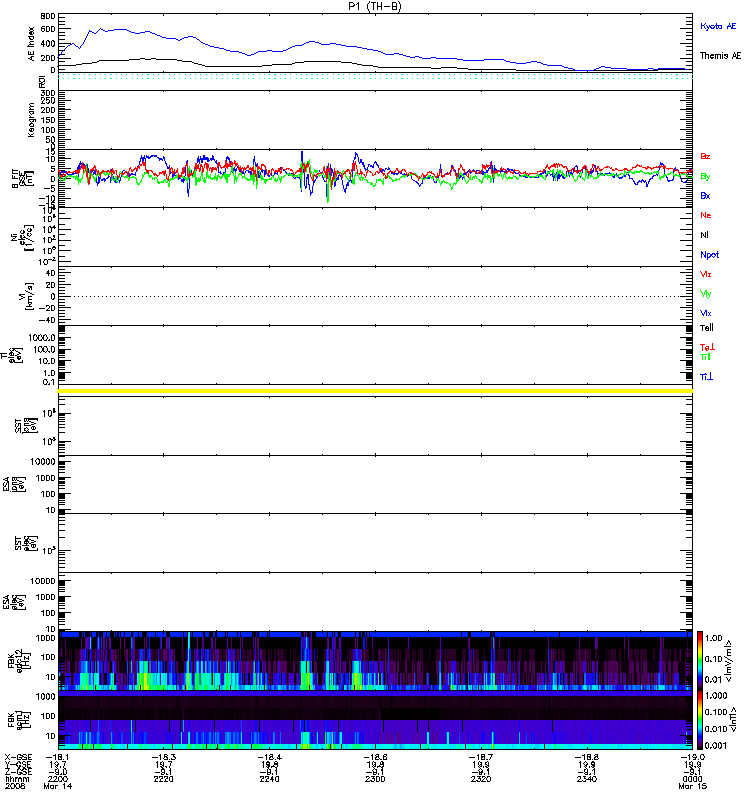Click the plot title P1 (TH-B)
This screenshot has width=750, height=800.
(x=375, y=6)
